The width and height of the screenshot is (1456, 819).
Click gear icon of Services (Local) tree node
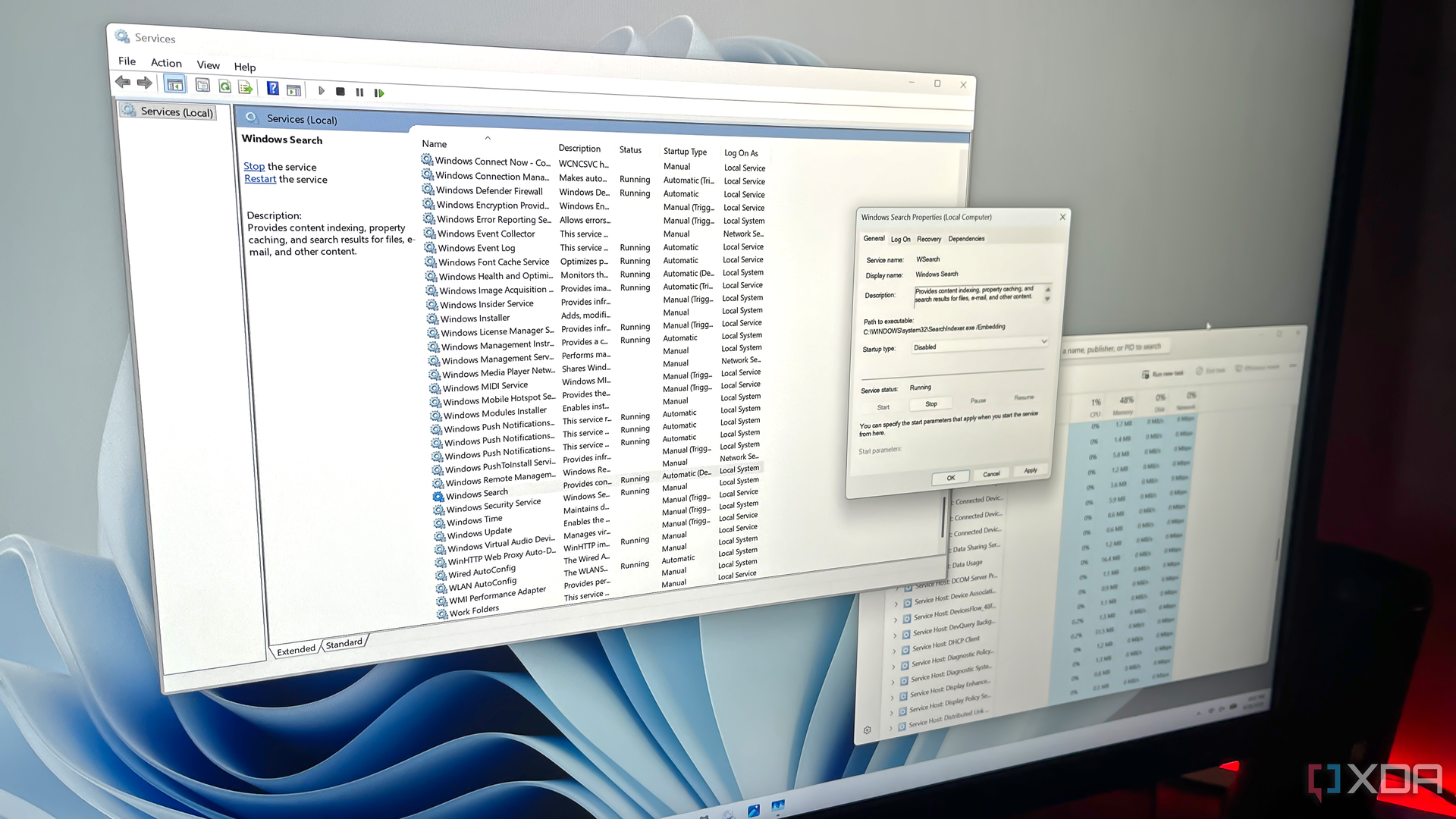tap(130, 110)
